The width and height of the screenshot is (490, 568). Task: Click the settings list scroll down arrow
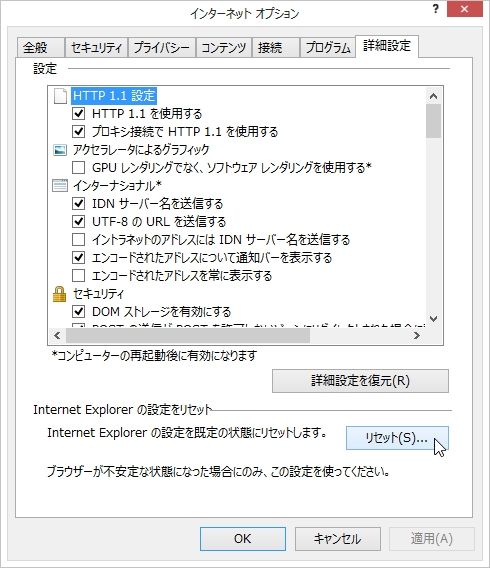434,319
